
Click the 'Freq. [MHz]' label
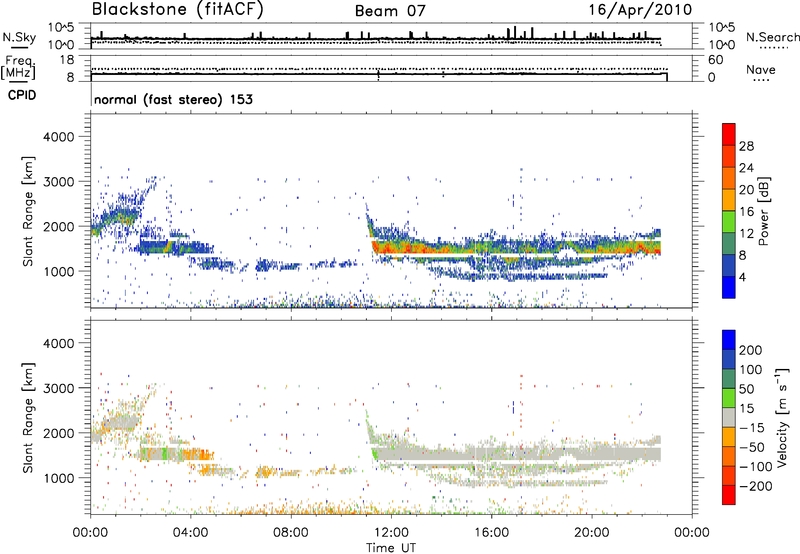[x=18, y=67]
